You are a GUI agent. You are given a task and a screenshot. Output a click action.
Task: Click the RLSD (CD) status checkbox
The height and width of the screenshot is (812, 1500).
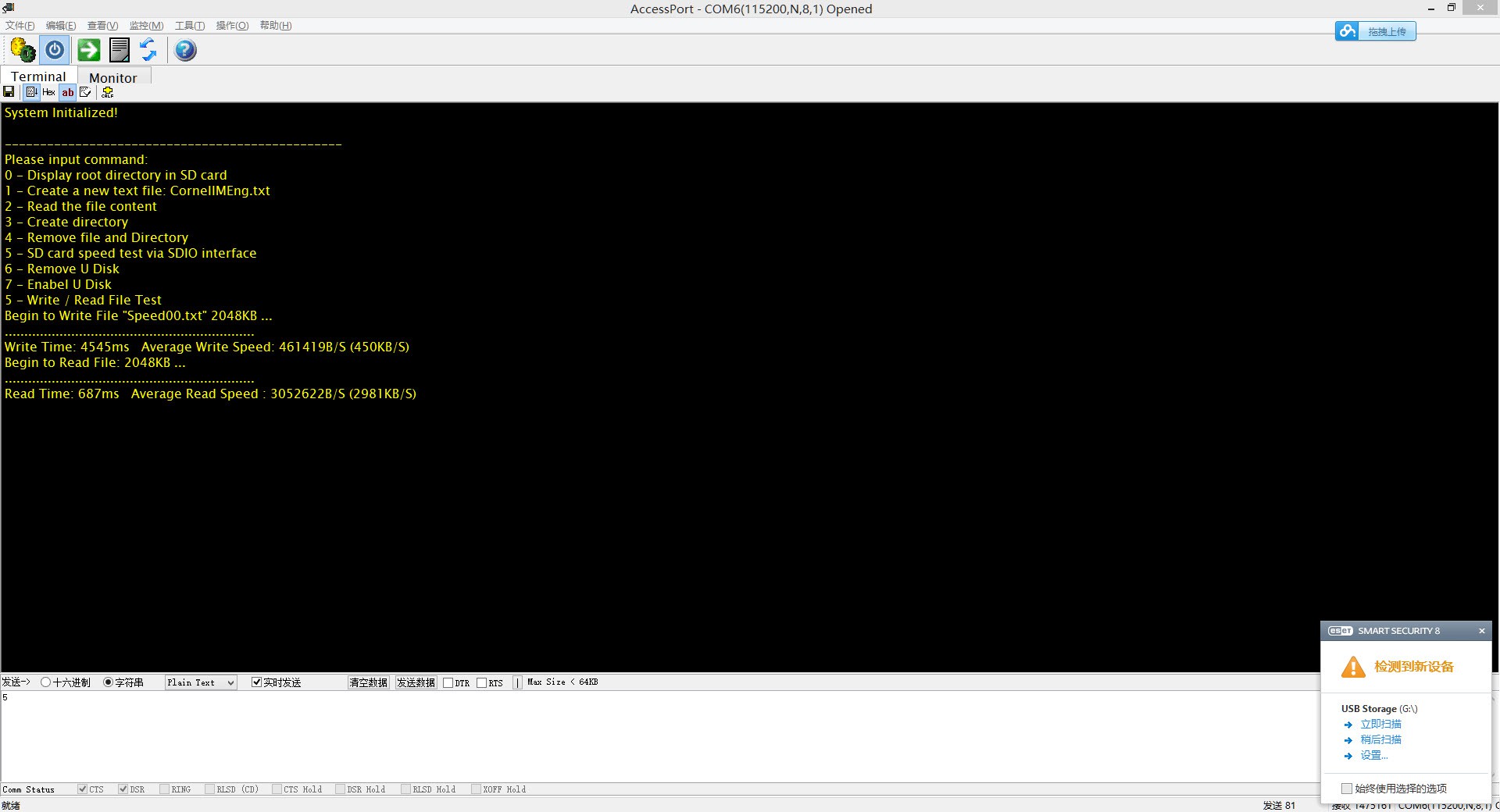[x=209, y=789]
